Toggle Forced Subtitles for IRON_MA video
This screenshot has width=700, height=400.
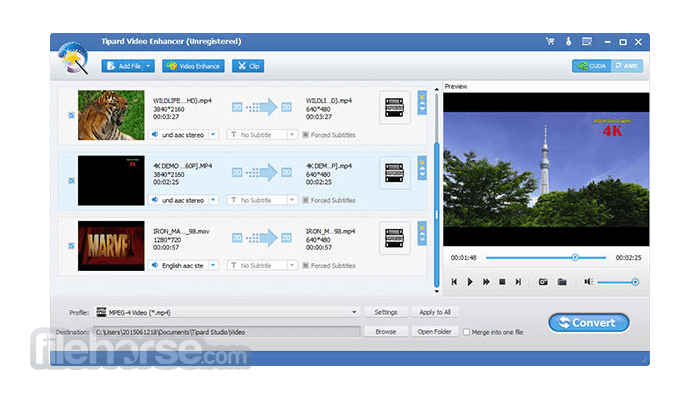tap(306, 266)
